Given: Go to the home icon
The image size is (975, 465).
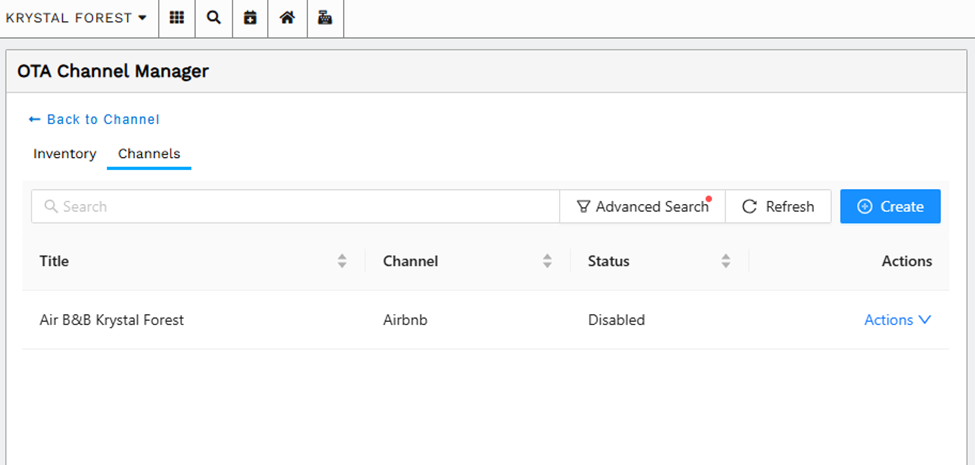Looking at the screenshot, I should [x=287, y=18].
